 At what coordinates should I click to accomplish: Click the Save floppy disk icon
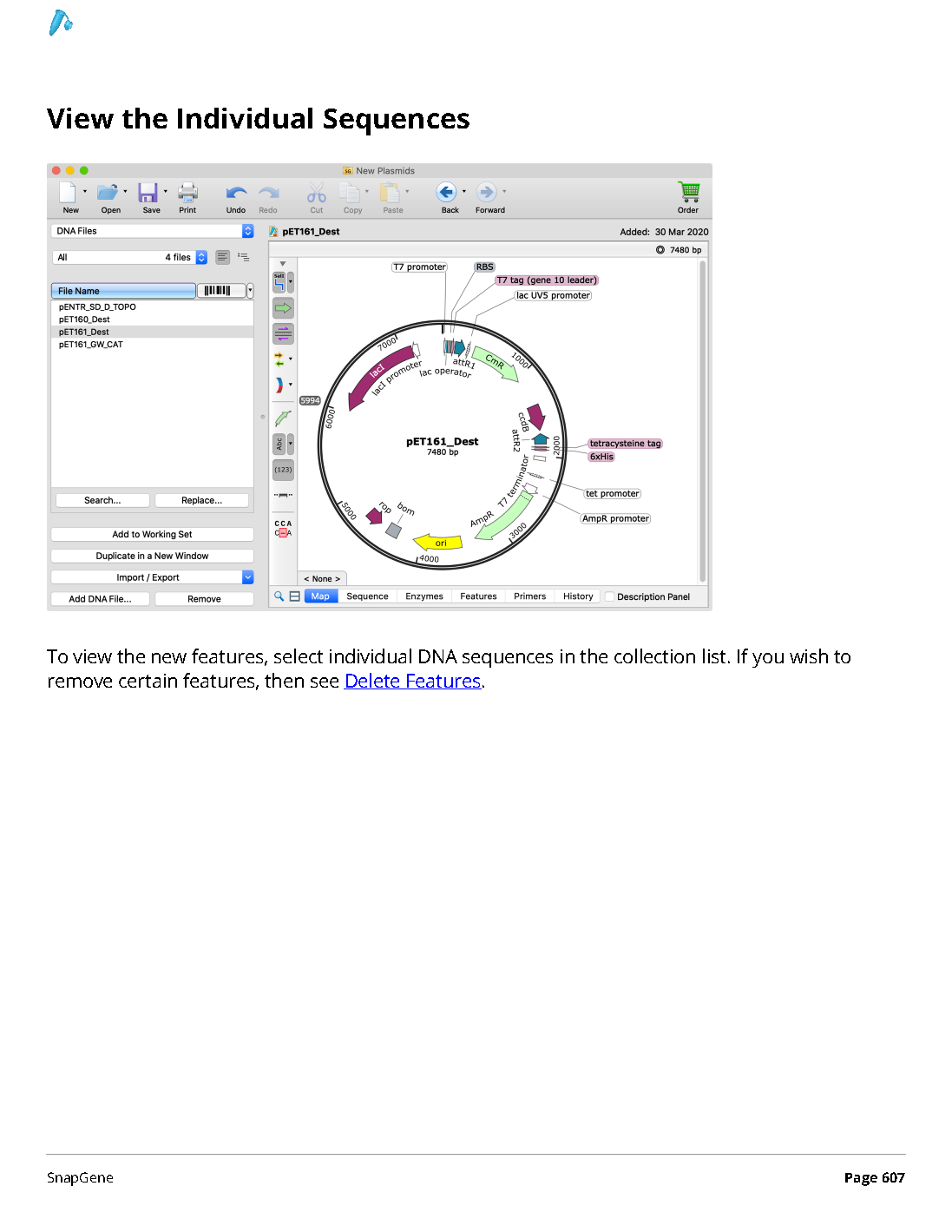click(148, 192)
